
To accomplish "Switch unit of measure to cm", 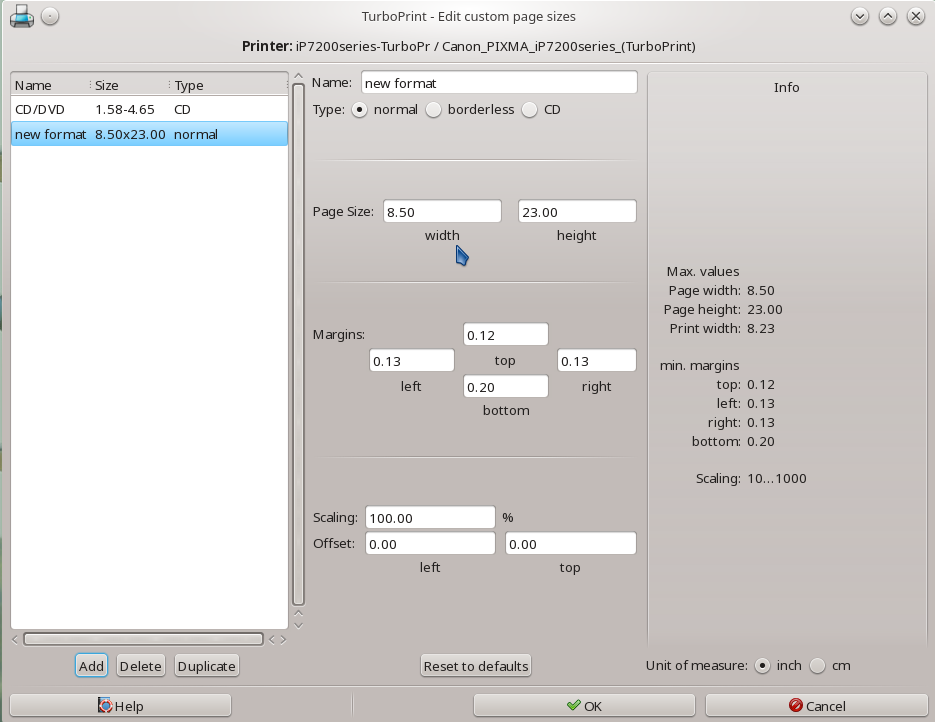I will 818,666.
